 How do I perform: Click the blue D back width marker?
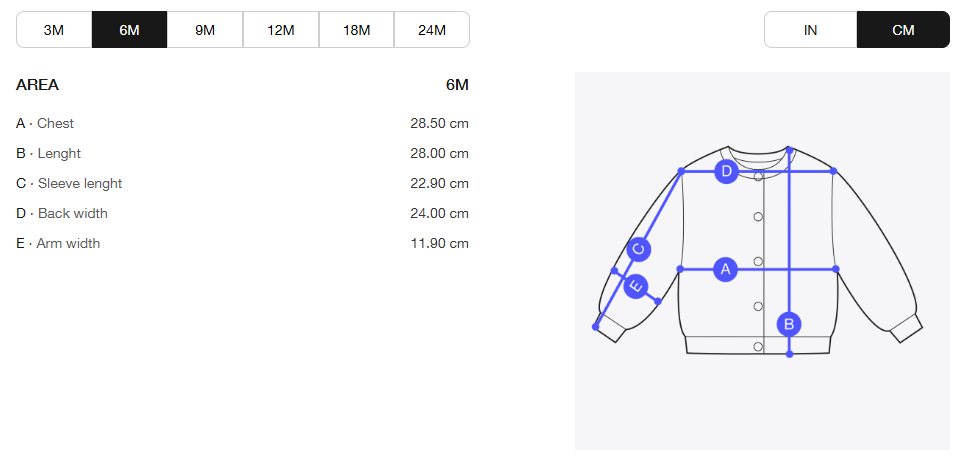pyautogui.click(x=727, y=172)
